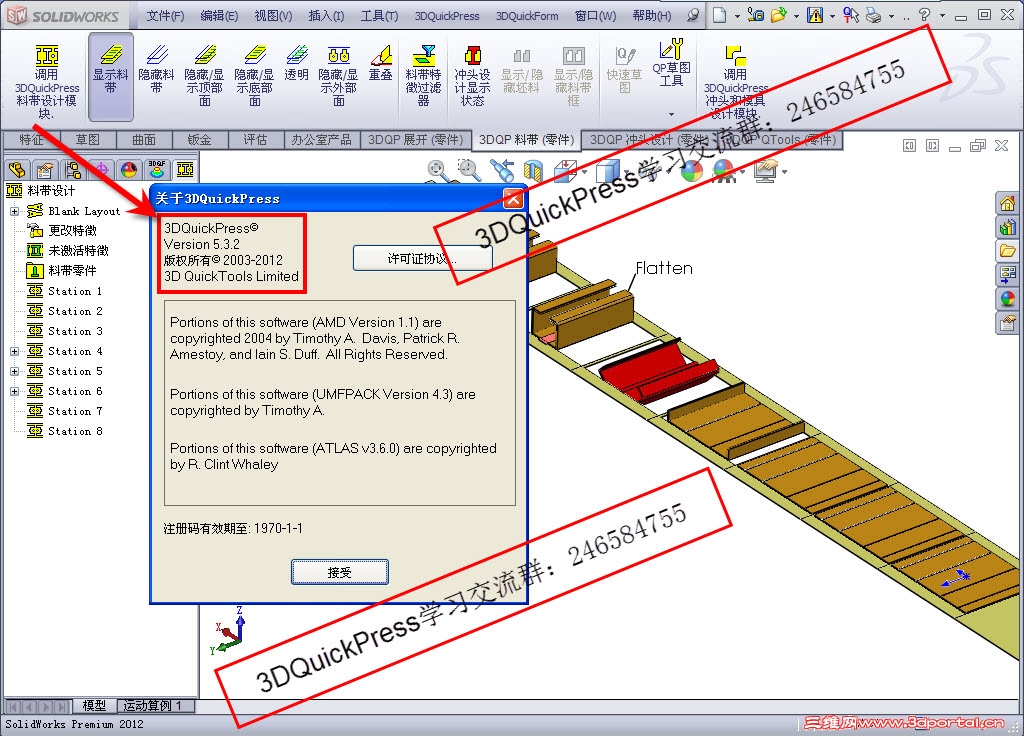
Task: Switch to the 特征 tab
Action: [31, 140]
